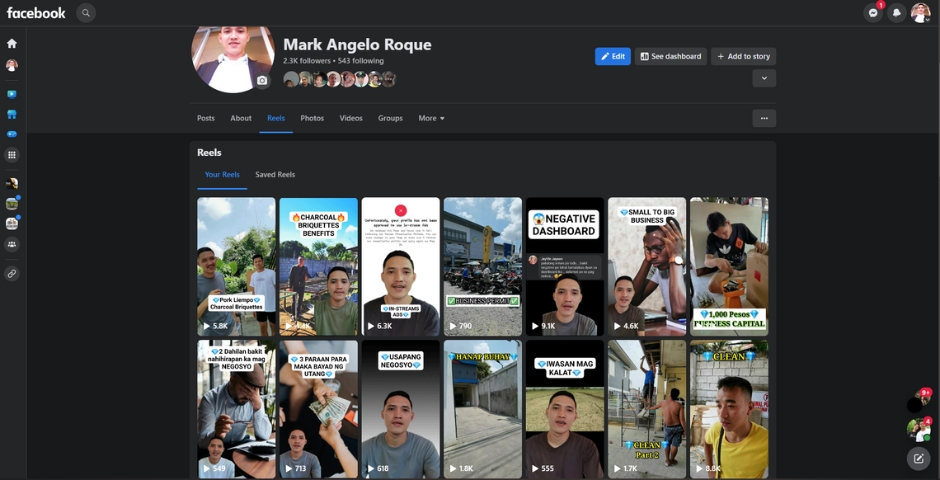Go to Home in the left sidebar
Image resolution: width=940 pixels, height=480 pixels.
click(12, 43)
